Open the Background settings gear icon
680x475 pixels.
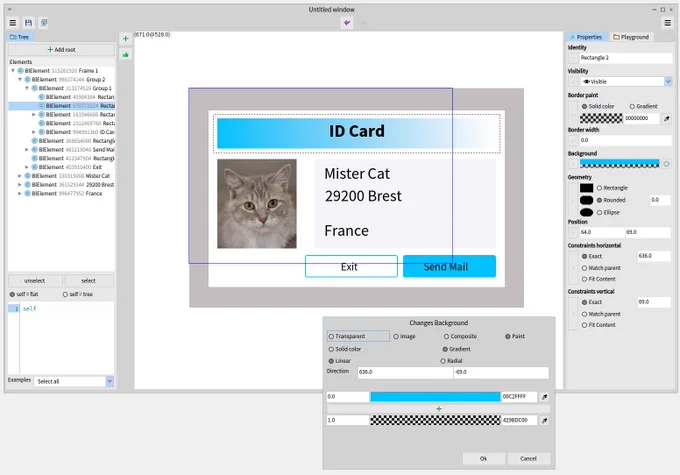667,164
